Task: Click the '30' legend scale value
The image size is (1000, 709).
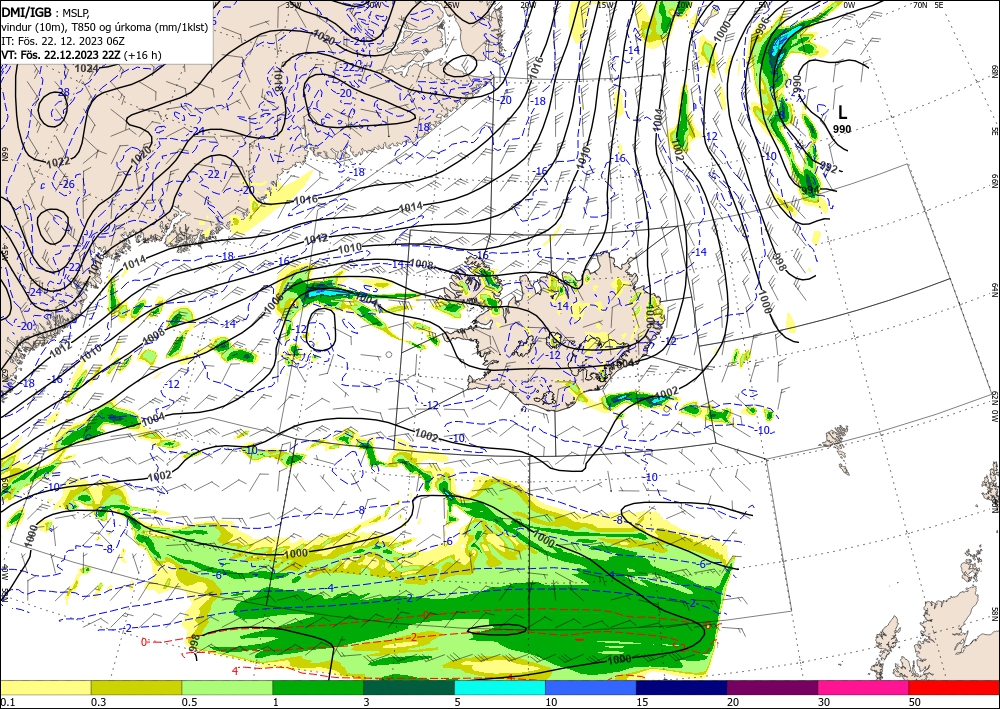Action: click(824, 702)
